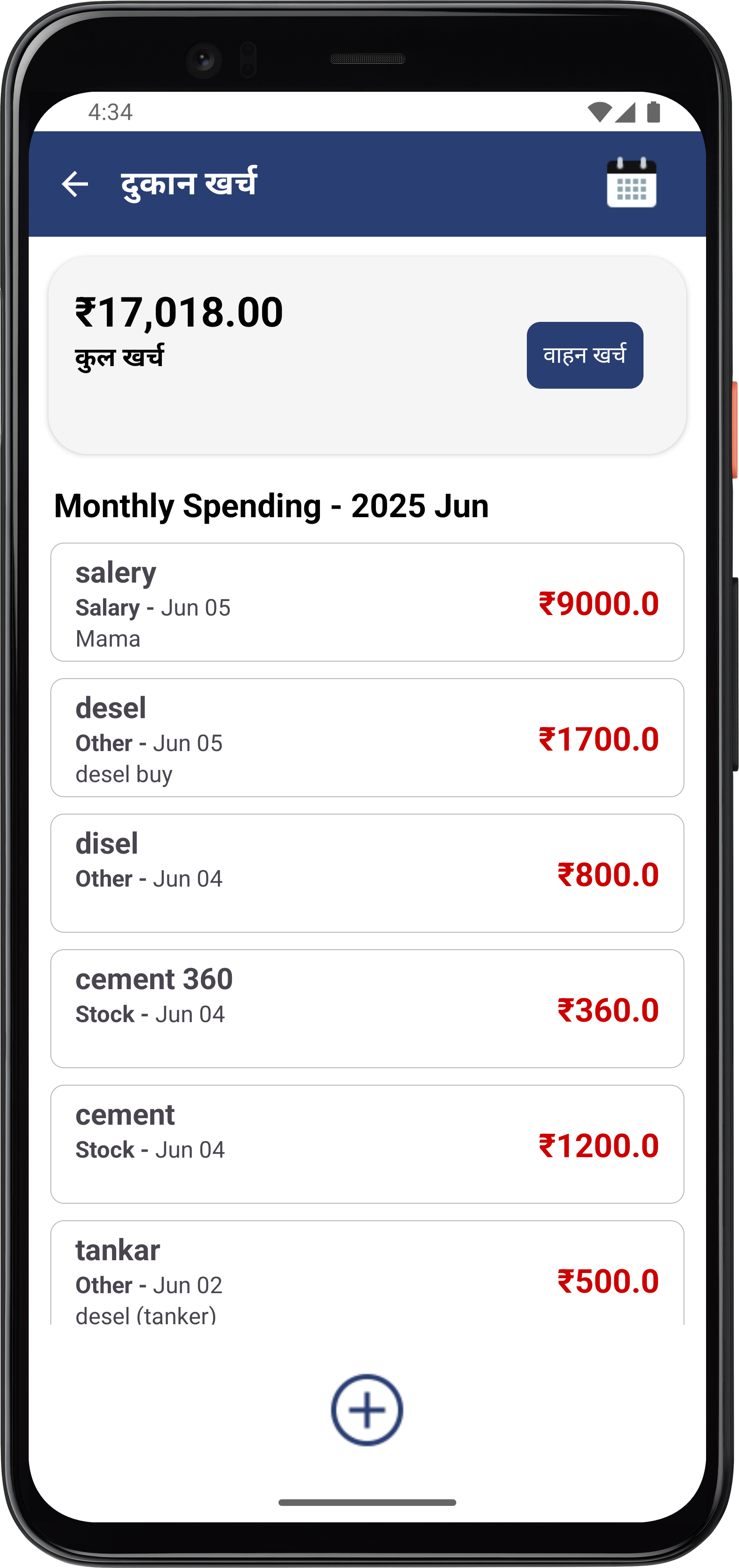Tap the back arrow icon

tap(75, 184)
